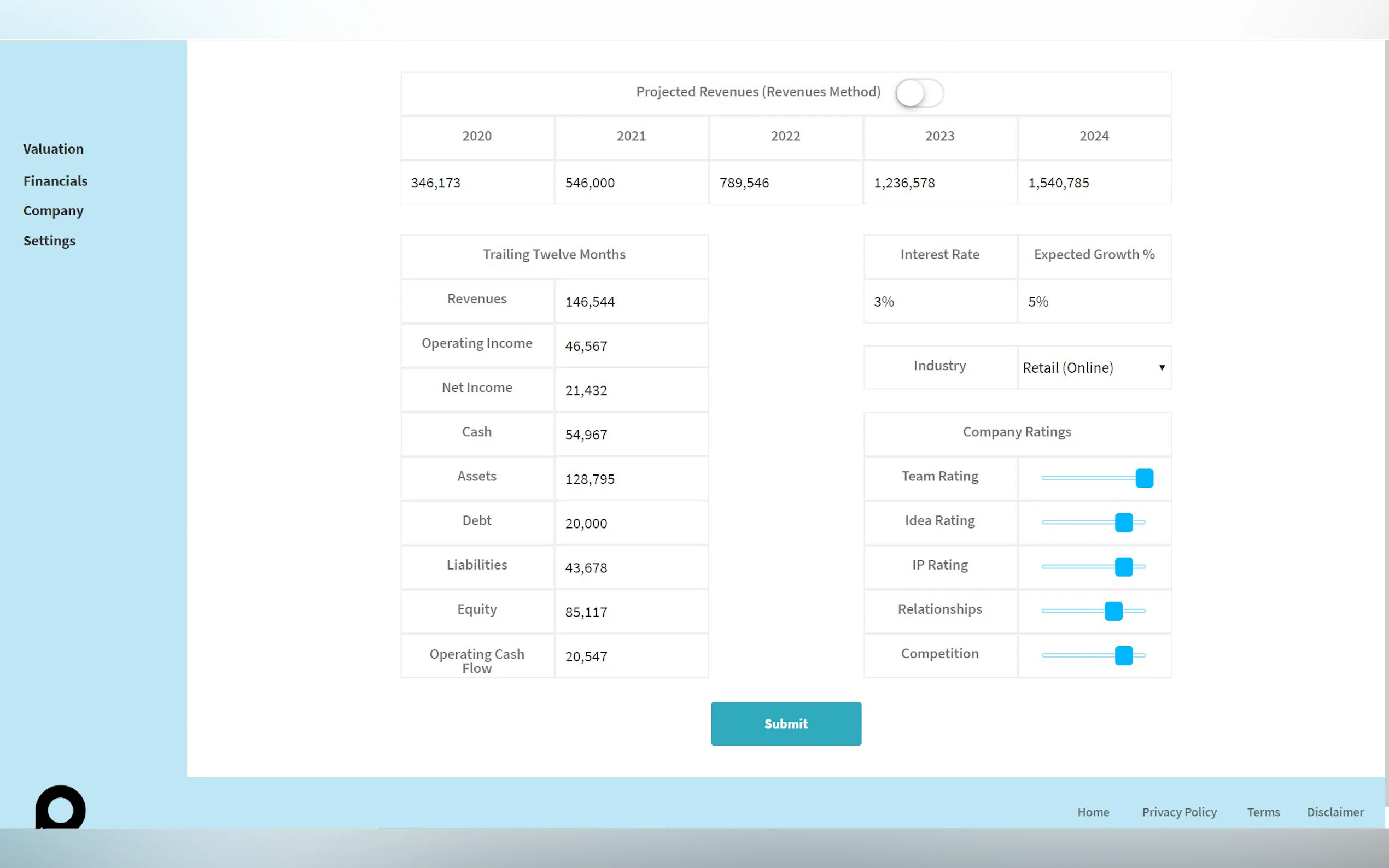Click the Idea Rating slider handle
The image size is (1389, 868).
coord(1123,523)
